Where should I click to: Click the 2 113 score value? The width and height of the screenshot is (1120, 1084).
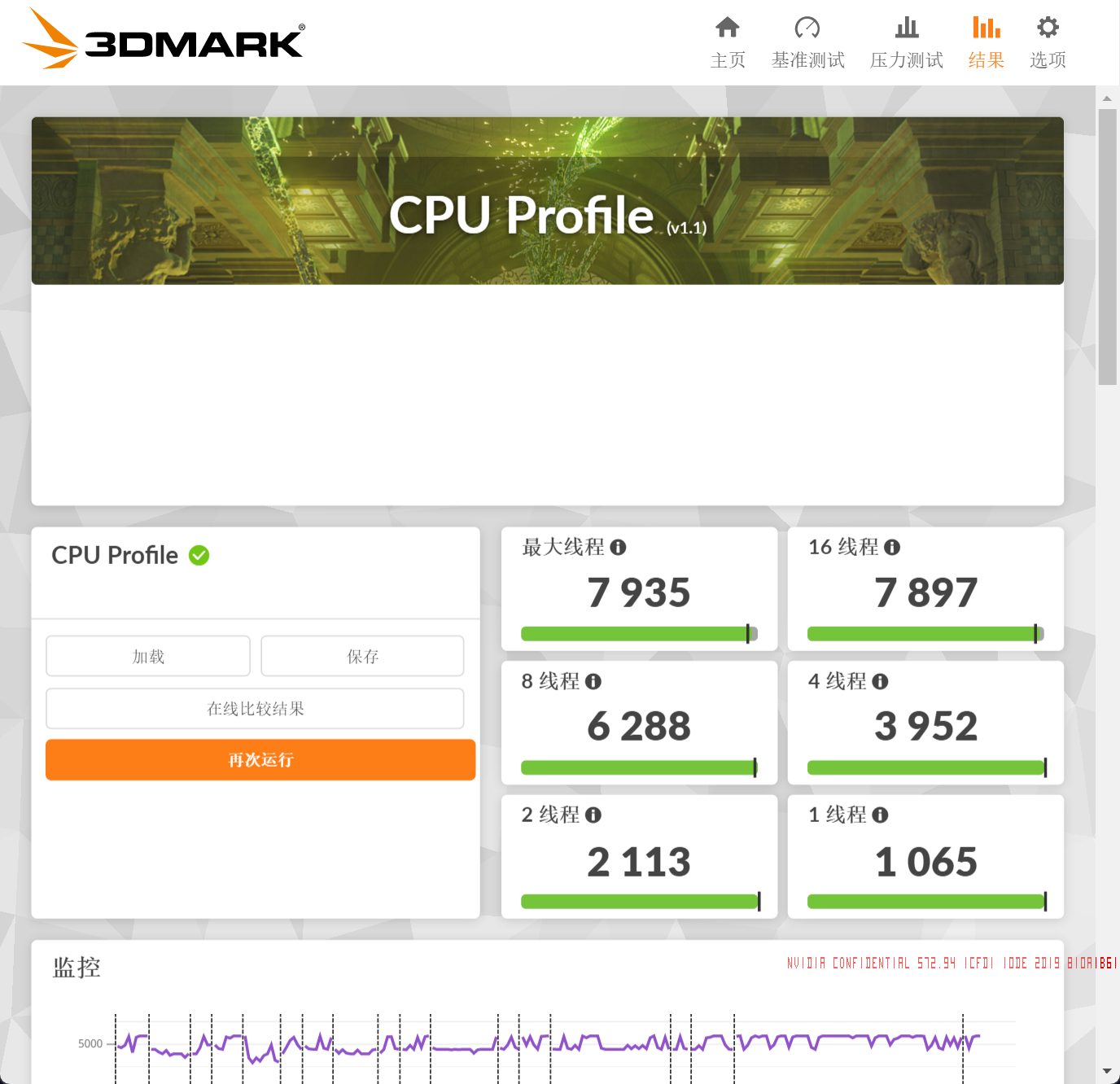(x=639, y=862)
